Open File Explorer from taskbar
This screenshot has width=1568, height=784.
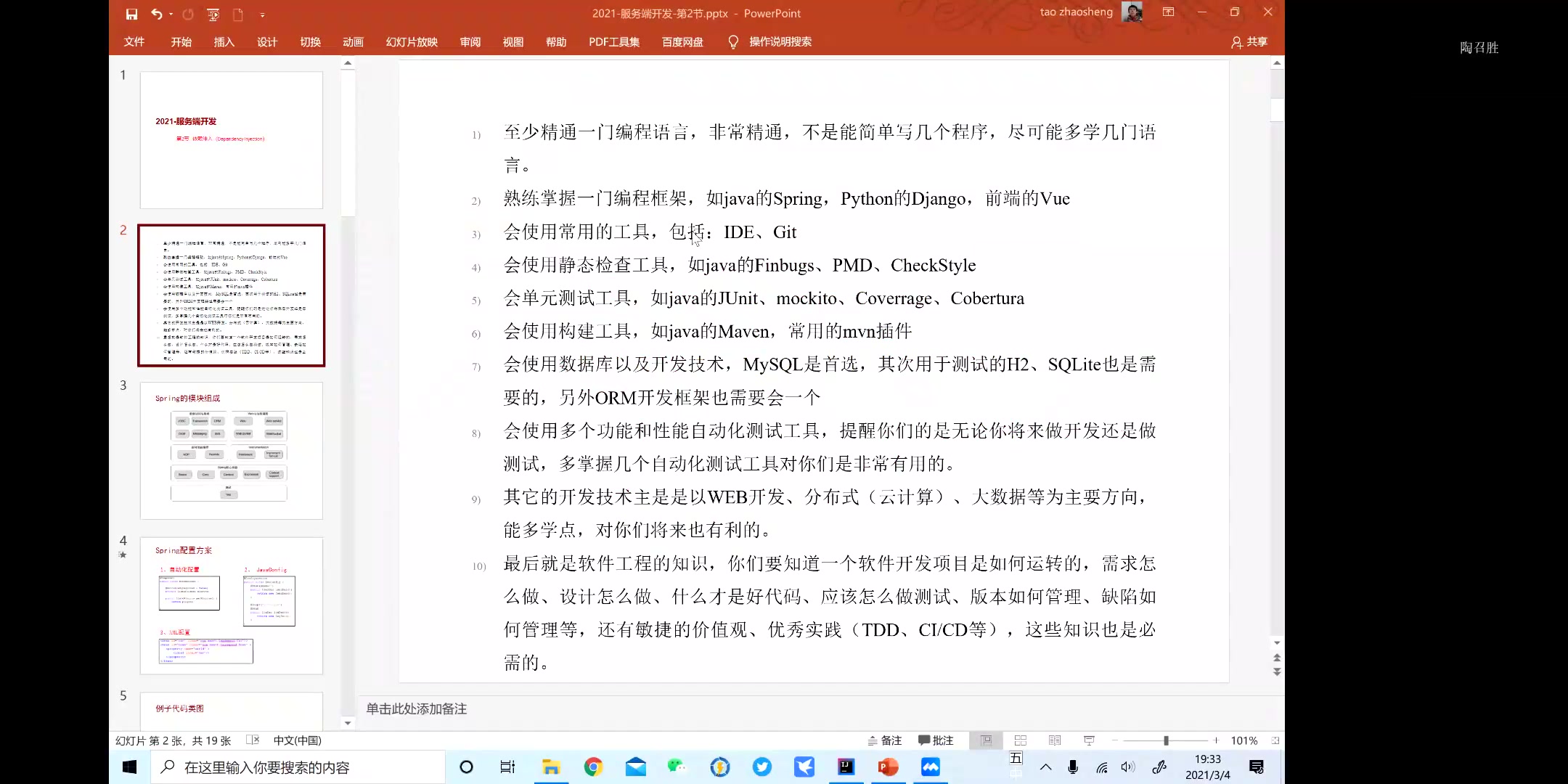point(551,767)
